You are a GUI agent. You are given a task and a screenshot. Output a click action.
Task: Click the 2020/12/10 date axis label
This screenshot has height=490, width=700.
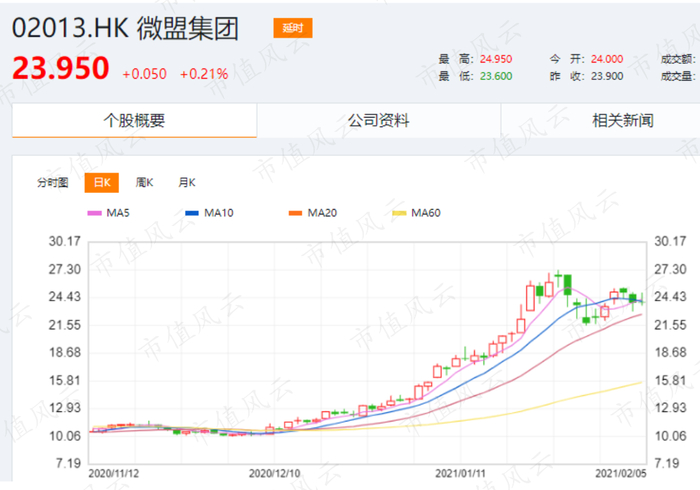(x=274, y=473)
